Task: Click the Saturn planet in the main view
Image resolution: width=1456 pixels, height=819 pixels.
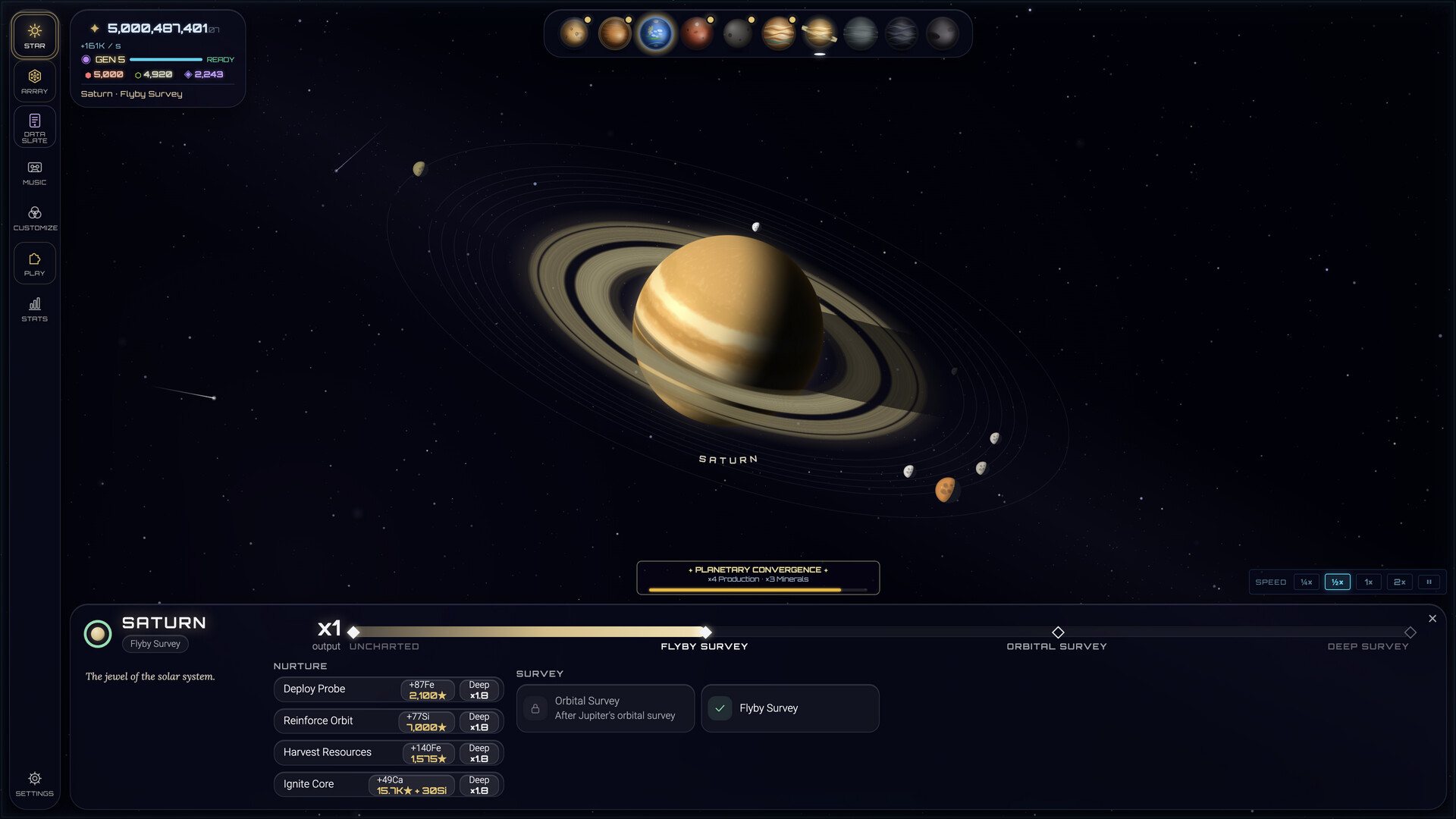Action: [x=728, y=330]
